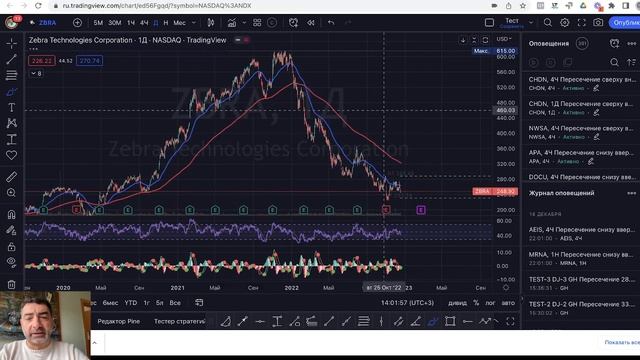The width and height of the screenshot is (640, 360).
Task: Open the timezone 14:01:57 (UTC+3) menu
Action: click(x=407, y=303)
